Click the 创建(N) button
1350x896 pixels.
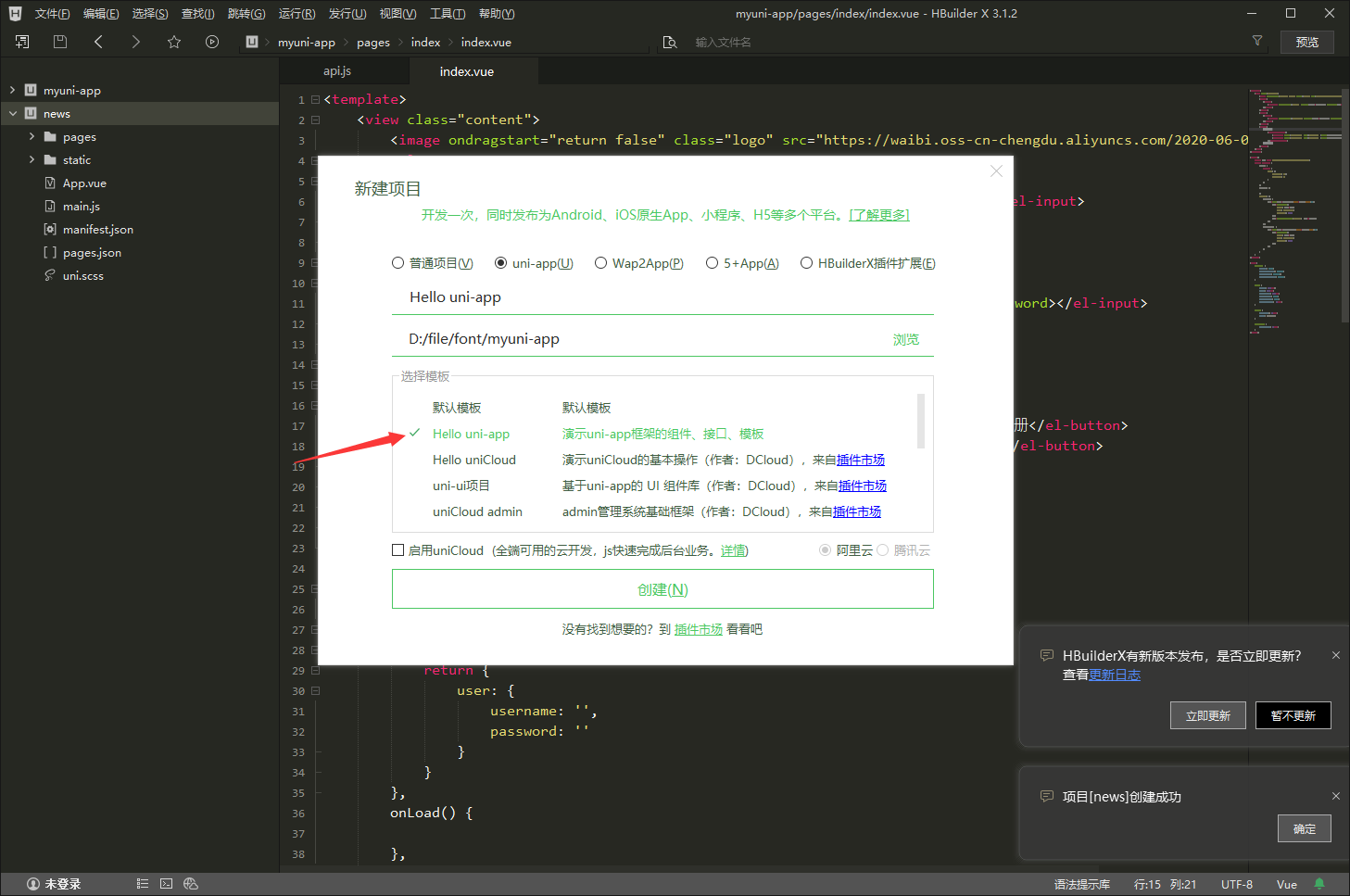(x=662, y=589)
